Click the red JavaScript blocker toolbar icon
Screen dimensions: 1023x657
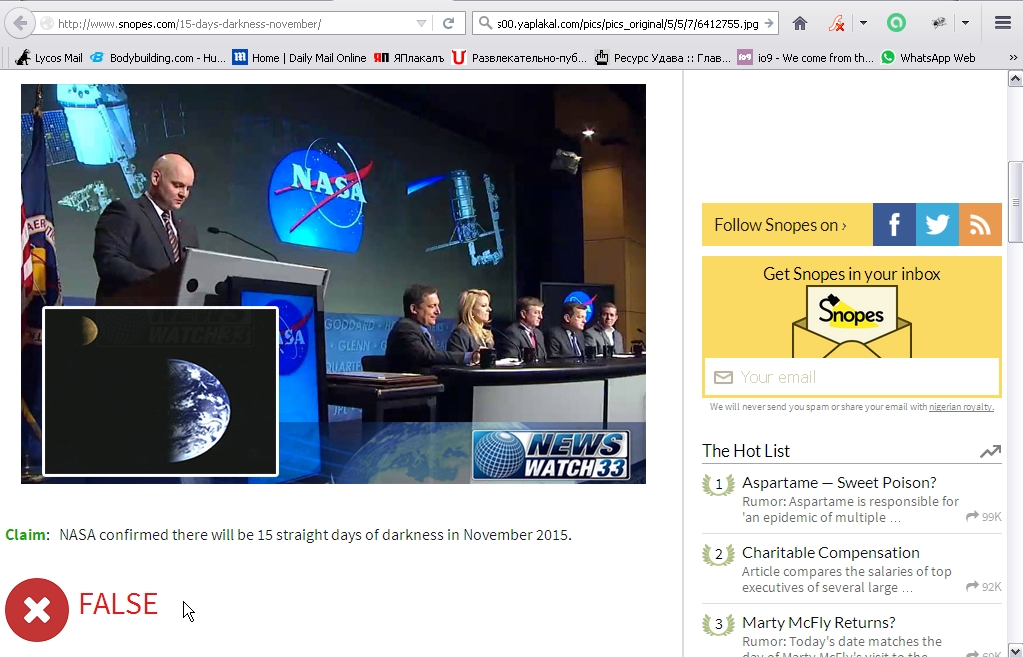[836, 23]
